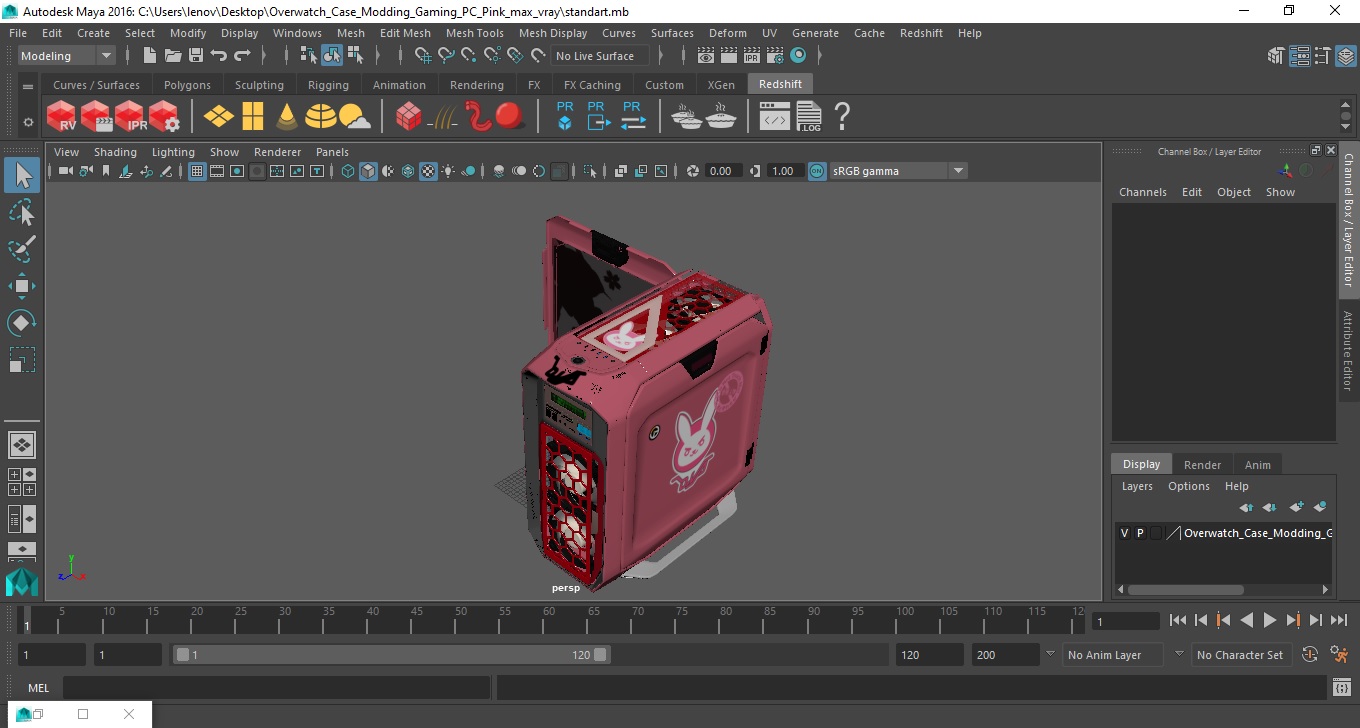Expand the No Character Set dropdown arrow

point(1179,654)
